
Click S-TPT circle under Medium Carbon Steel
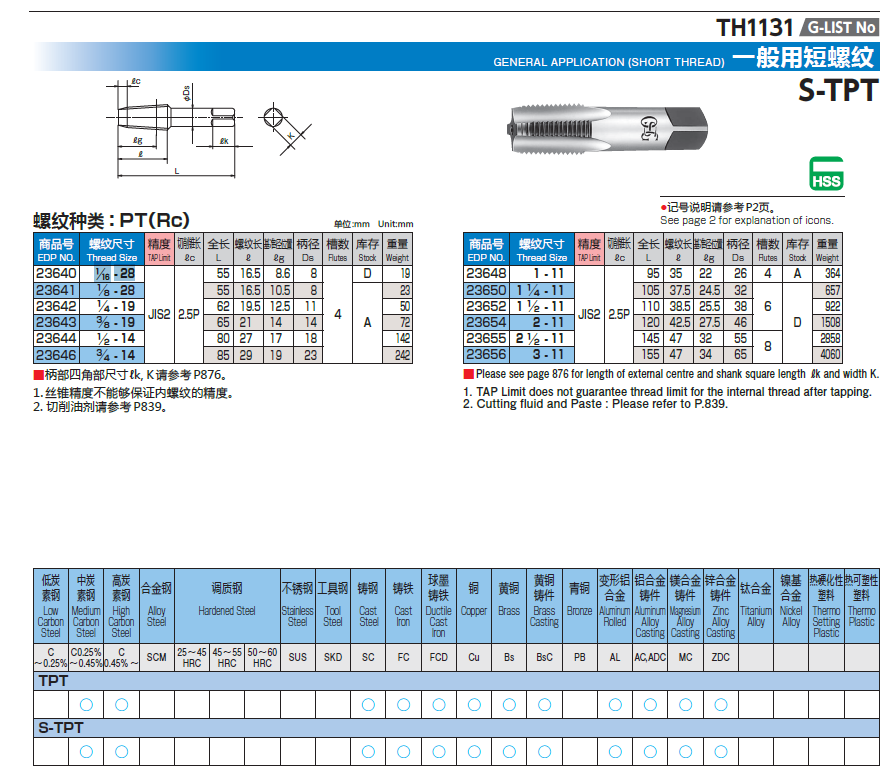coord(86,752)
